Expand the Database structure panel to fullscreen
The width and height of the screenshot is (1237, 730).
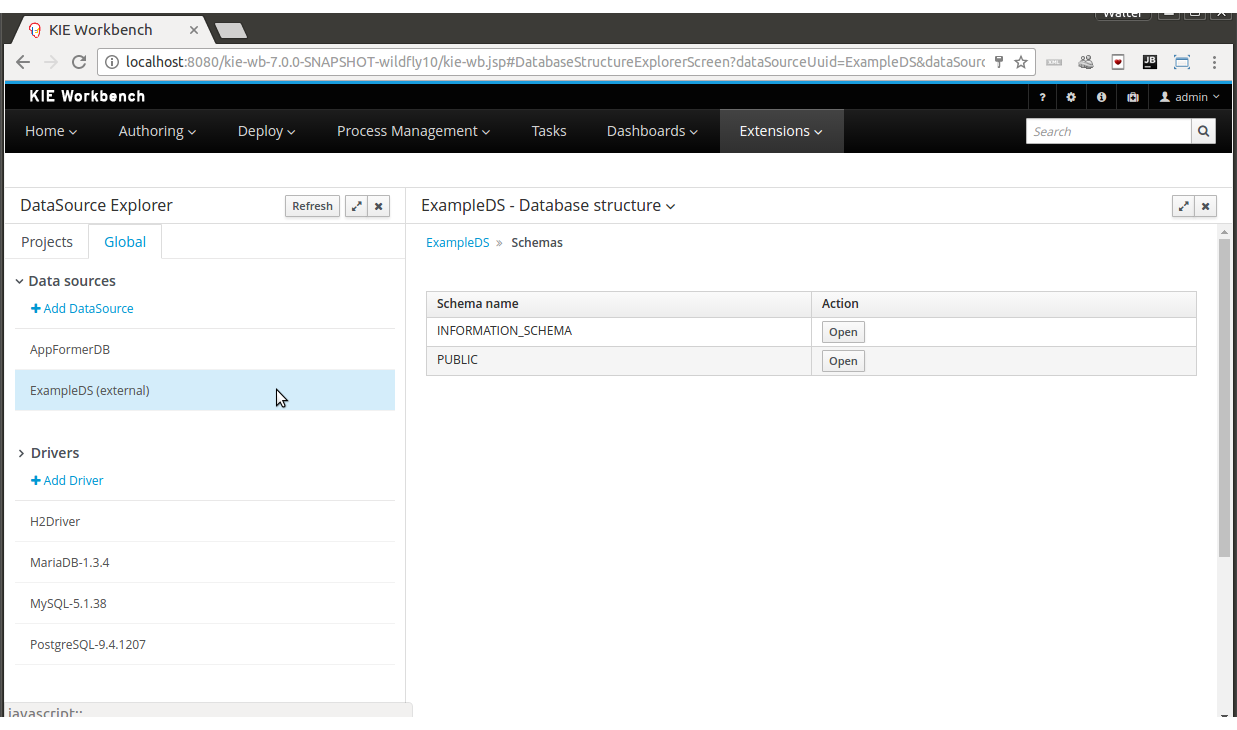(1183, 206)
